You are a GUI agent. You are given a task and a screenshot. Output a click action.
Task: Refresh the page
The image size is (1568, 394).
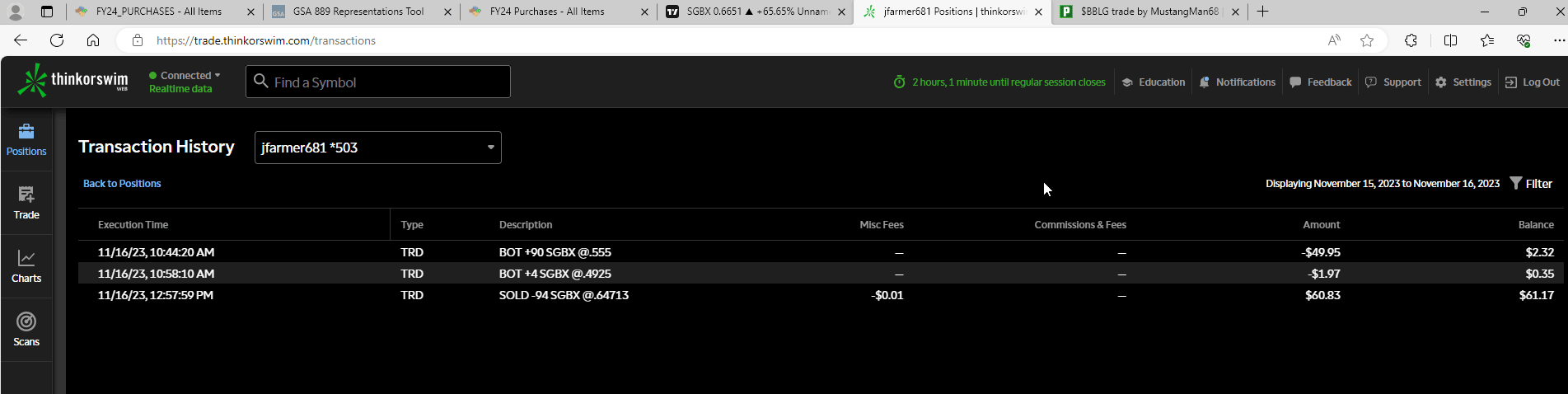coord(57,40)
